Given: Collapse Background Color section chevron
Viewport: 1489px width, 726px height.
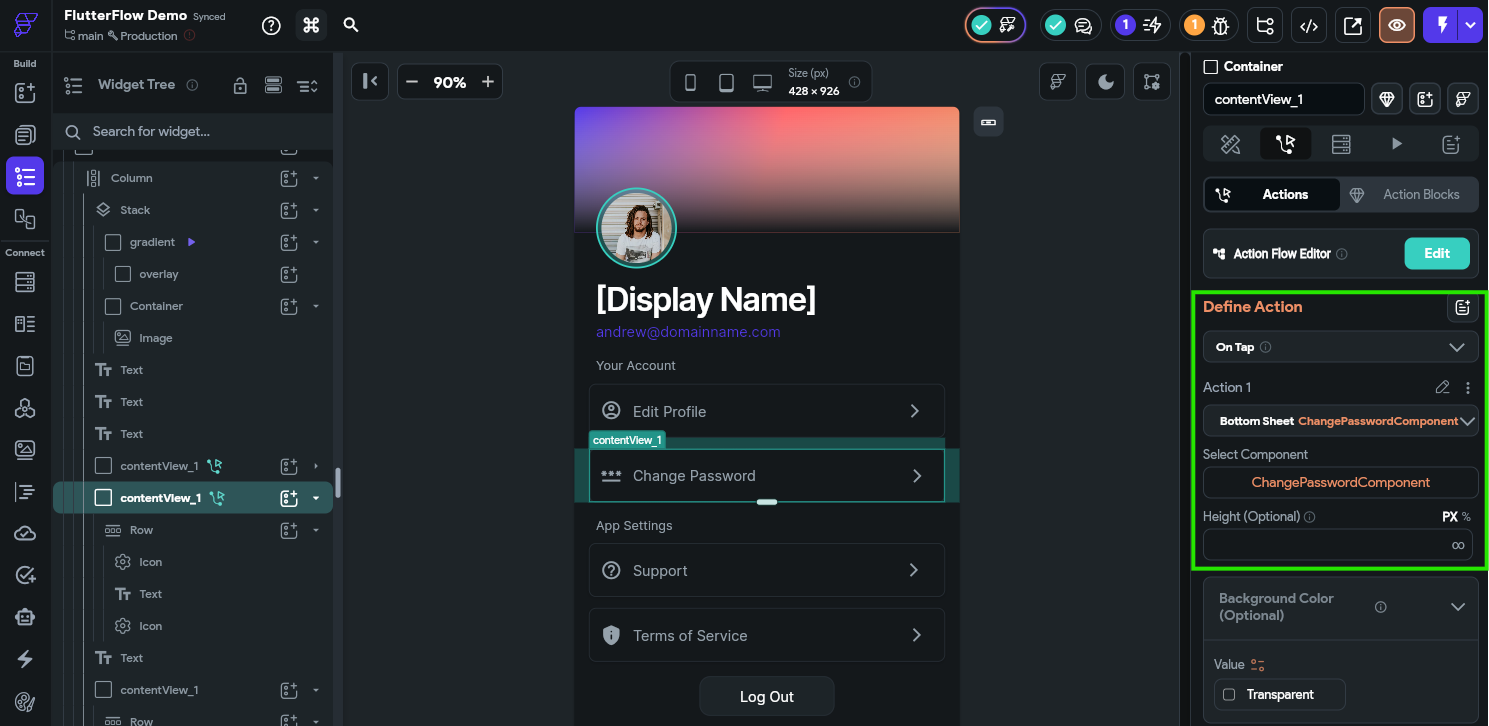Looking at the screenshot, I should tap(1458, 607).
